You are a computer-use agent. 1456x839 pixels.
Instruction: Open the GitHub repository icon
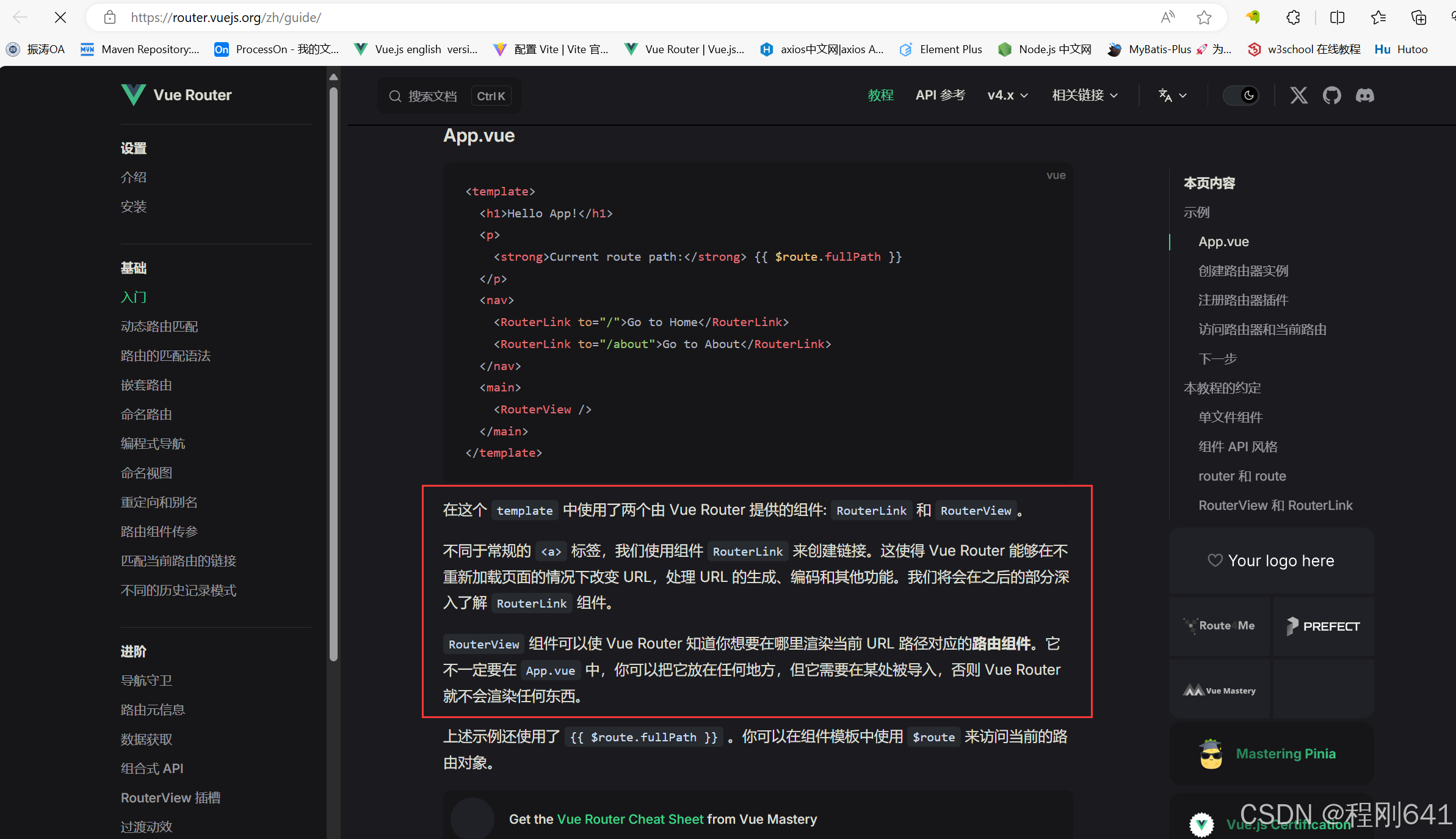click(1331, 95)
